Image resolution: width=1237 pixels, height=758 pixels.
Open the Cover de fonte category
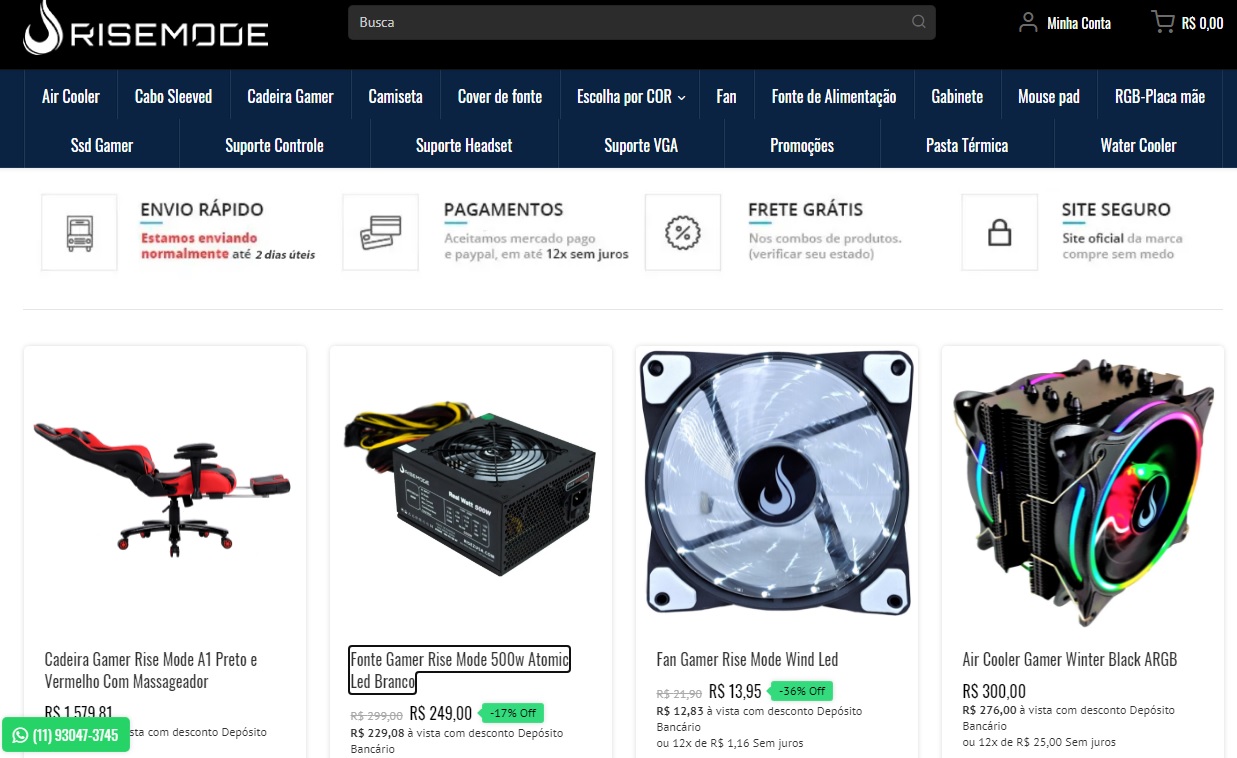500,96
